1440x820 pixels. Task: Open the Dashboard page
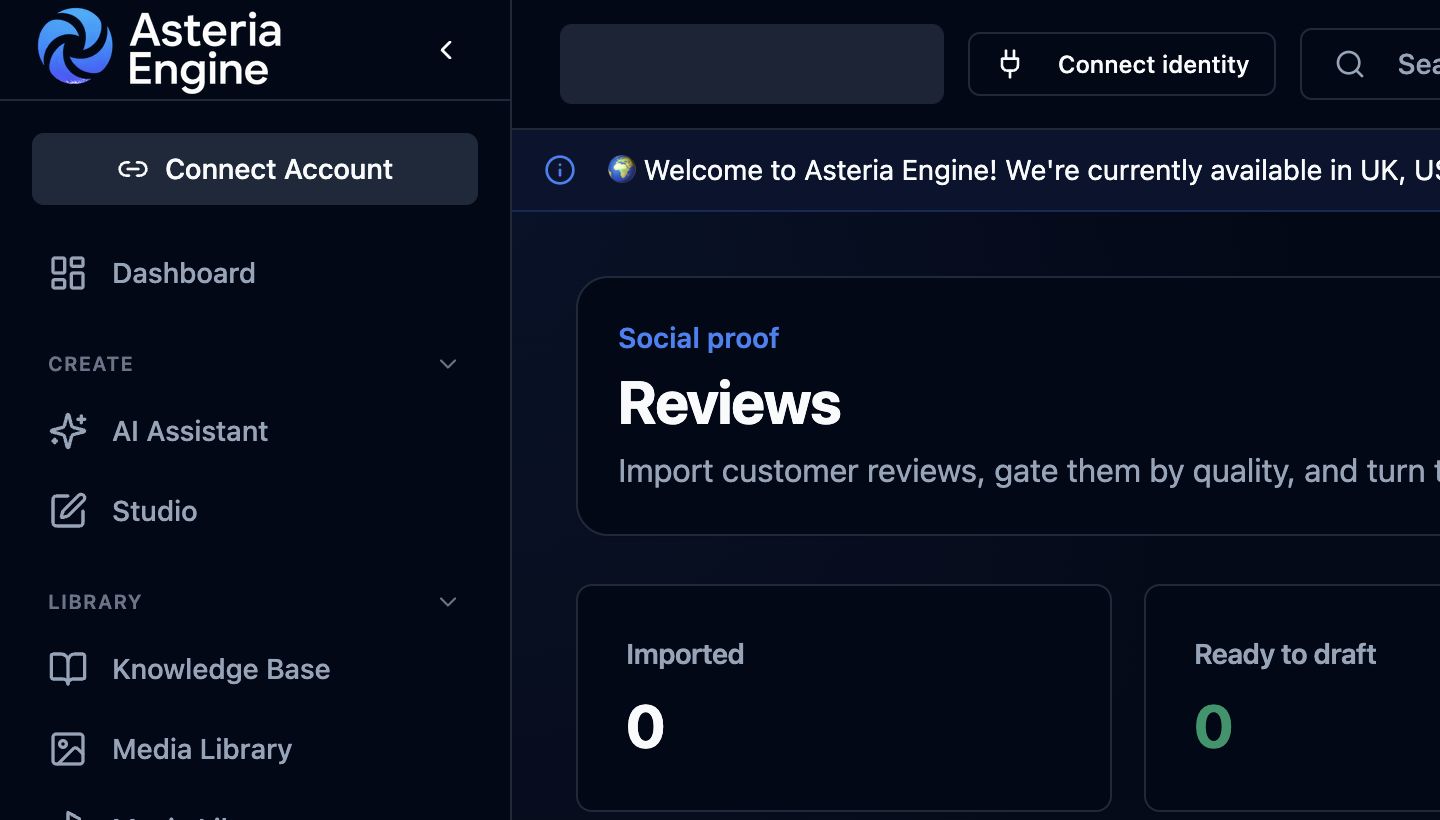[x=255, y=273]
